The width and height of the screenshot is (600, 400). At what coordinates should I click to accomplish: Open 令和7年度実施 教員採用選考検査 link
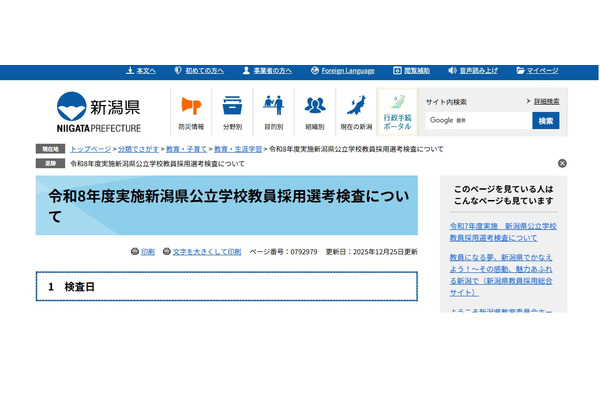503,232
